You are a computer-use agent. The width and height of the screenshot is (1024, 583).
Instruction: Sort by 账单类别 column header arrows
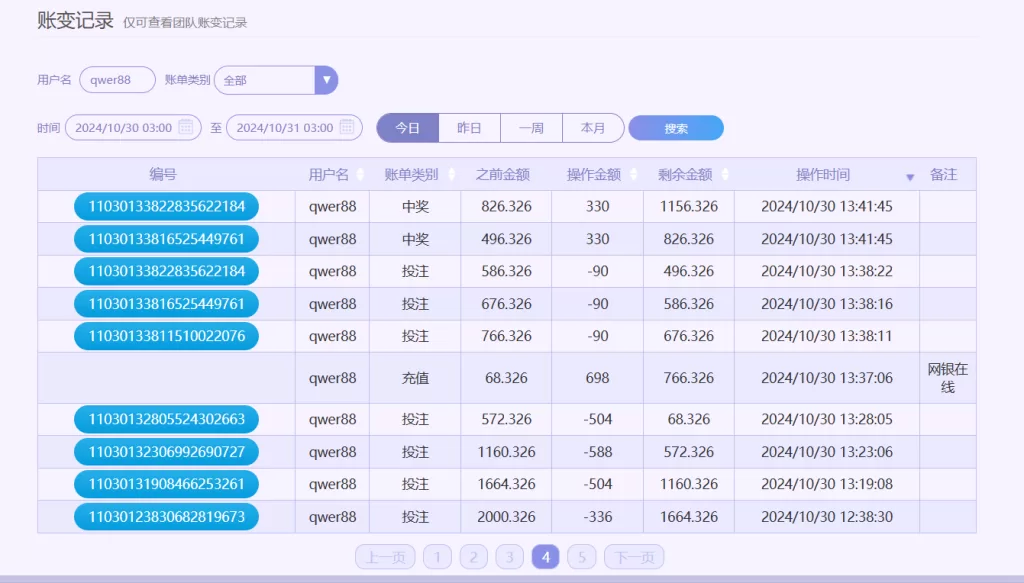451,175
